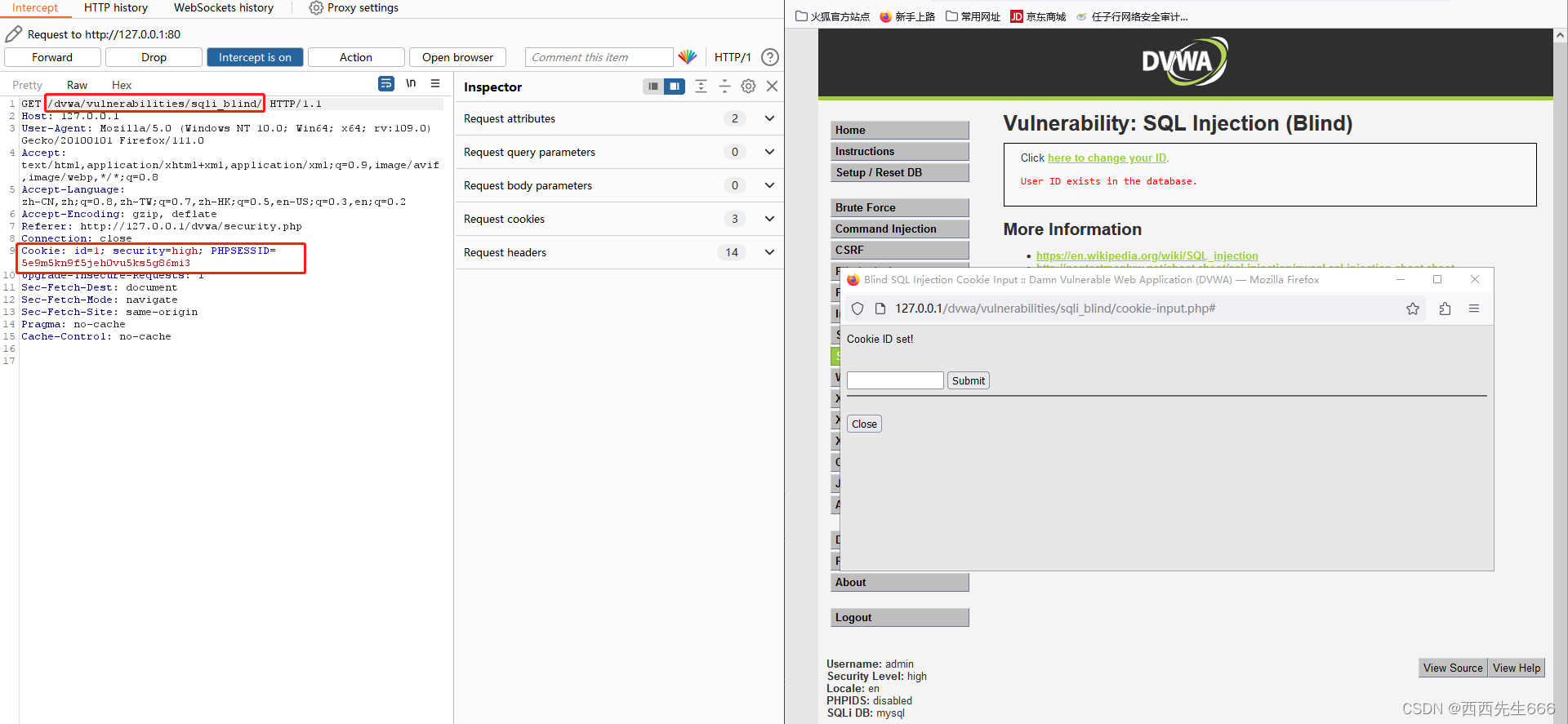Expand Request headers section
The image size is (1568, 724).
tap(769, 252)
